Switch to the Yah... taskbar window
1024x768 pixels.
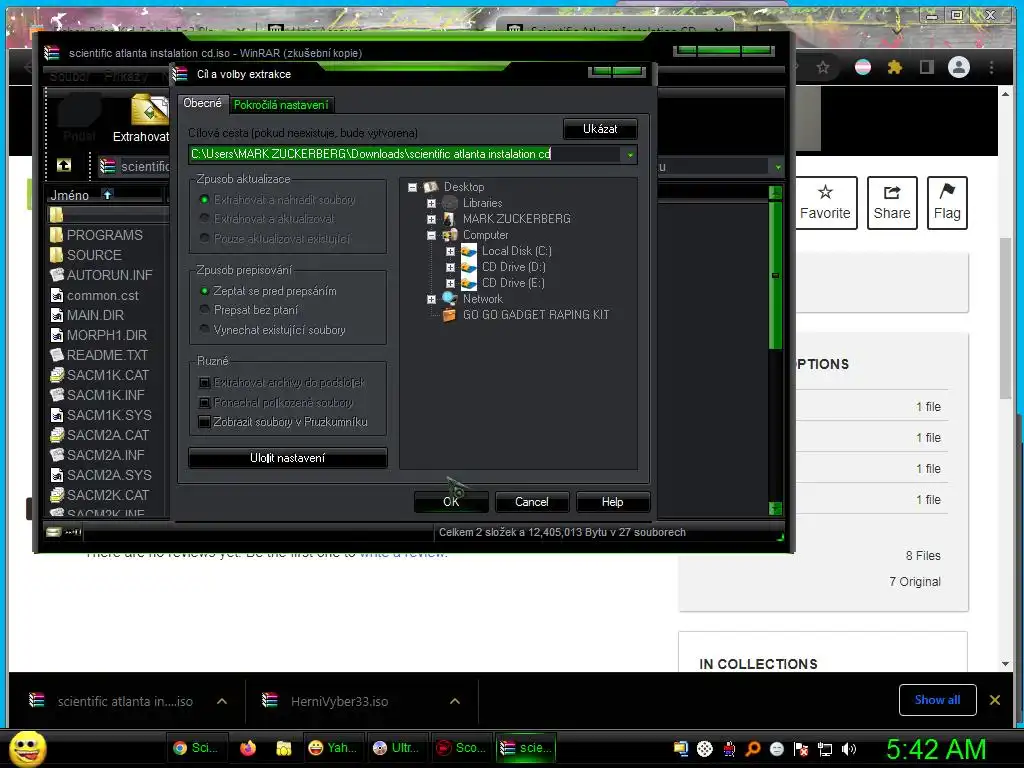point(332,748)
